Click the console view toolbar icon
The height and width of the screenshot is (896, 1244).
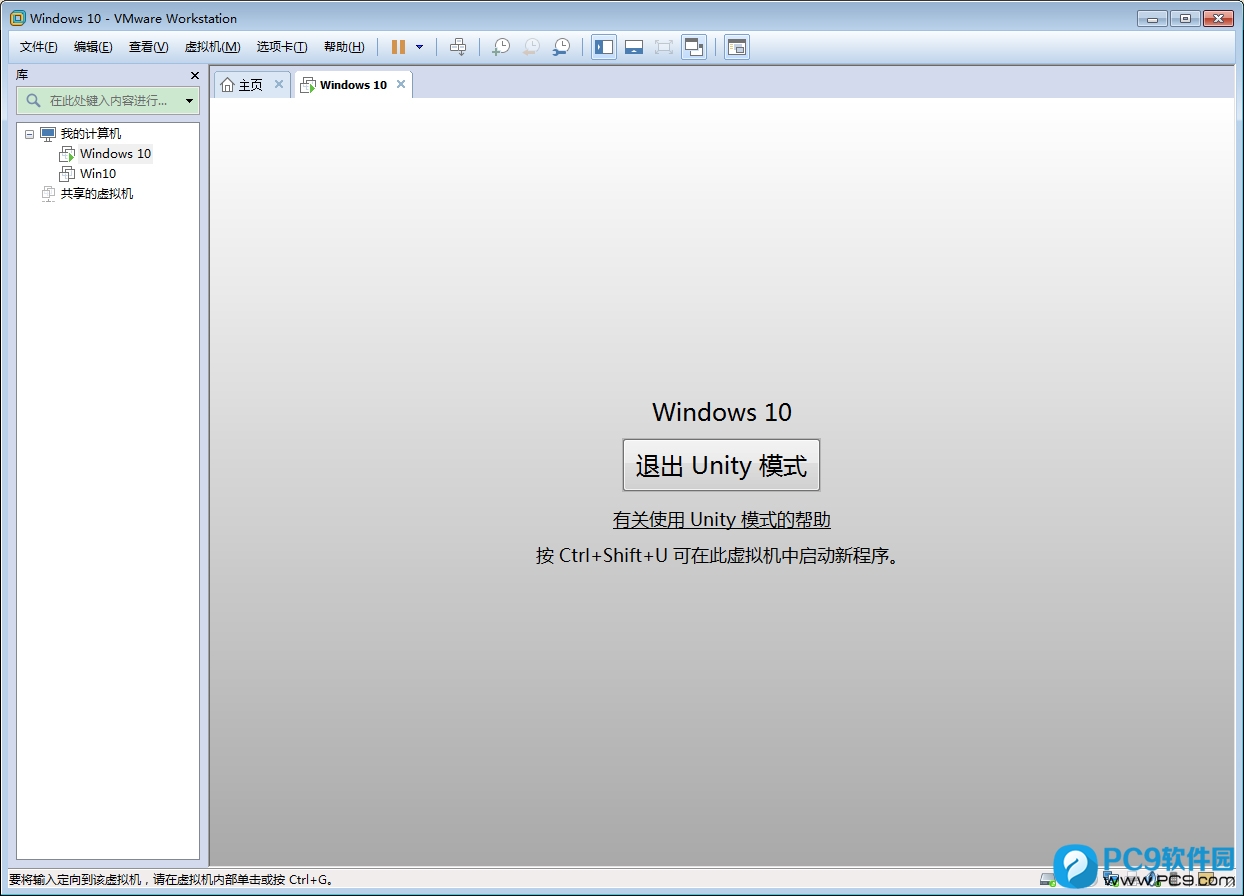(x=737, y=47)
